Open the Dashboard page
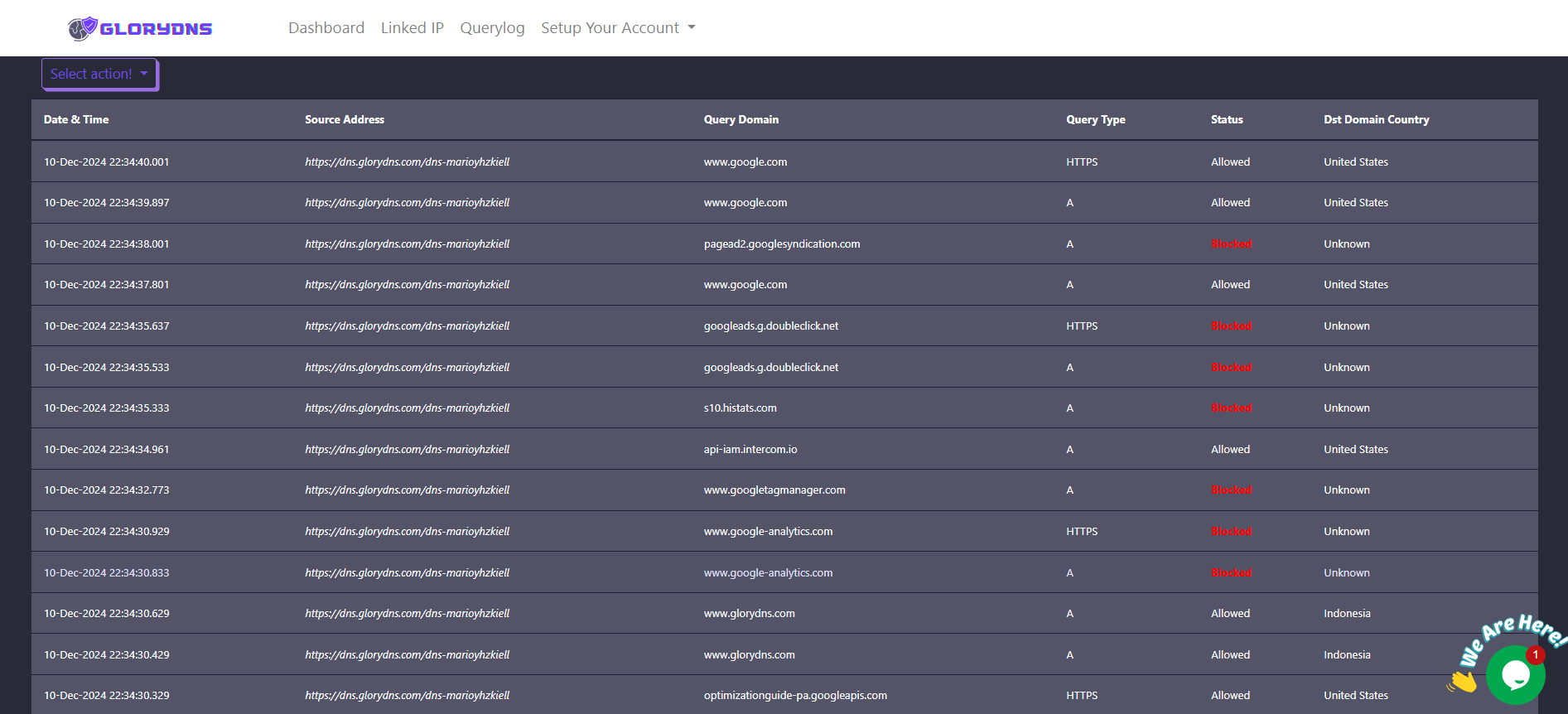 [x=326, y=28]
